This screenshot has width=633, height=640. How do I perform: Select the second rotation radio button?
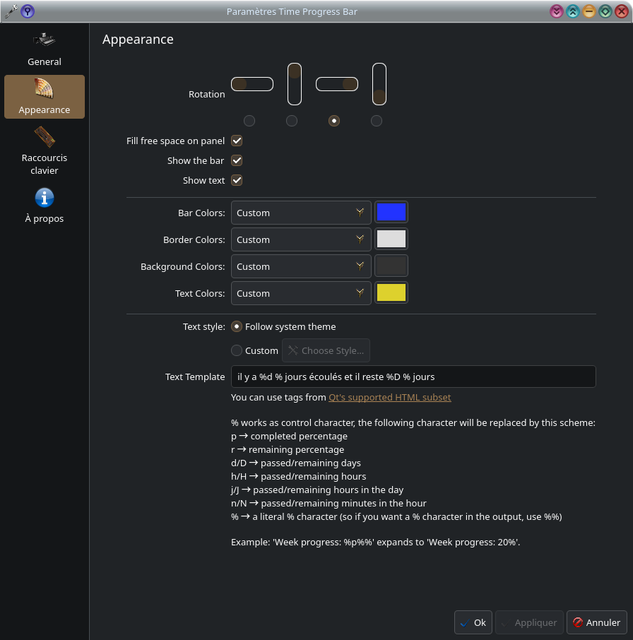coord(292,121)
